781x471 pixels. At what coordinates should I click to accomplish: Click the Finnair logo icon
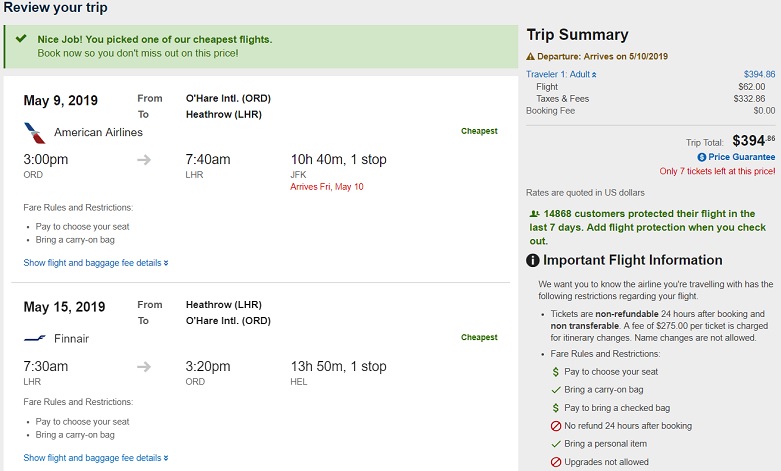point(34,339)
